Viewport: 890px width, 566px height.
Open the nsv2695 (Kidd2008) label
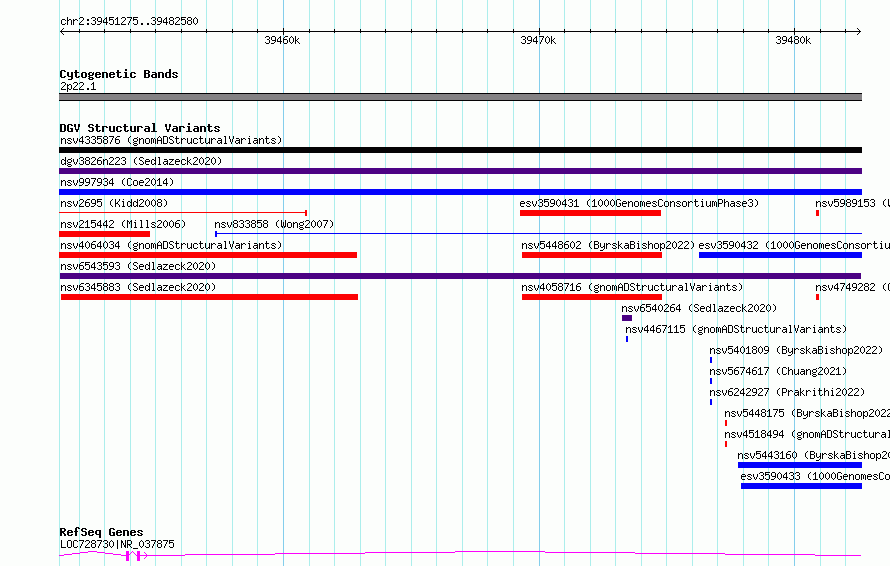(114, 203)
